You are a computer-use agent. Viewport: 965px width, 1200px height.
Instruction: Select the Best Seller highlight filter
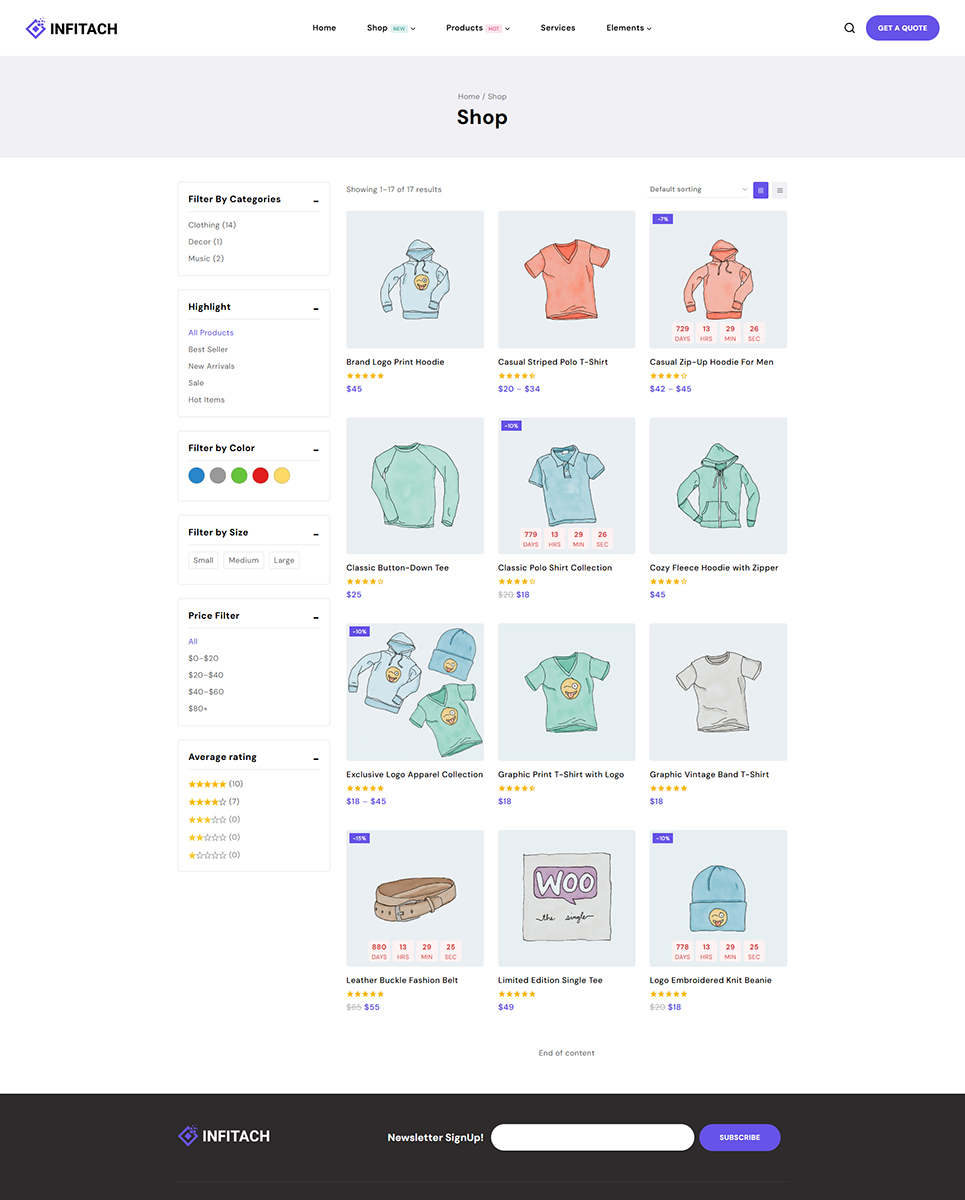(207, 349)
